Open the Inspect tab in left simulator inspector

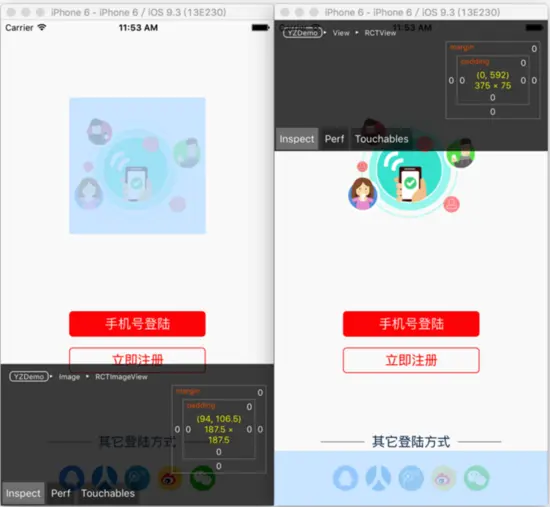tap(23, 493)
